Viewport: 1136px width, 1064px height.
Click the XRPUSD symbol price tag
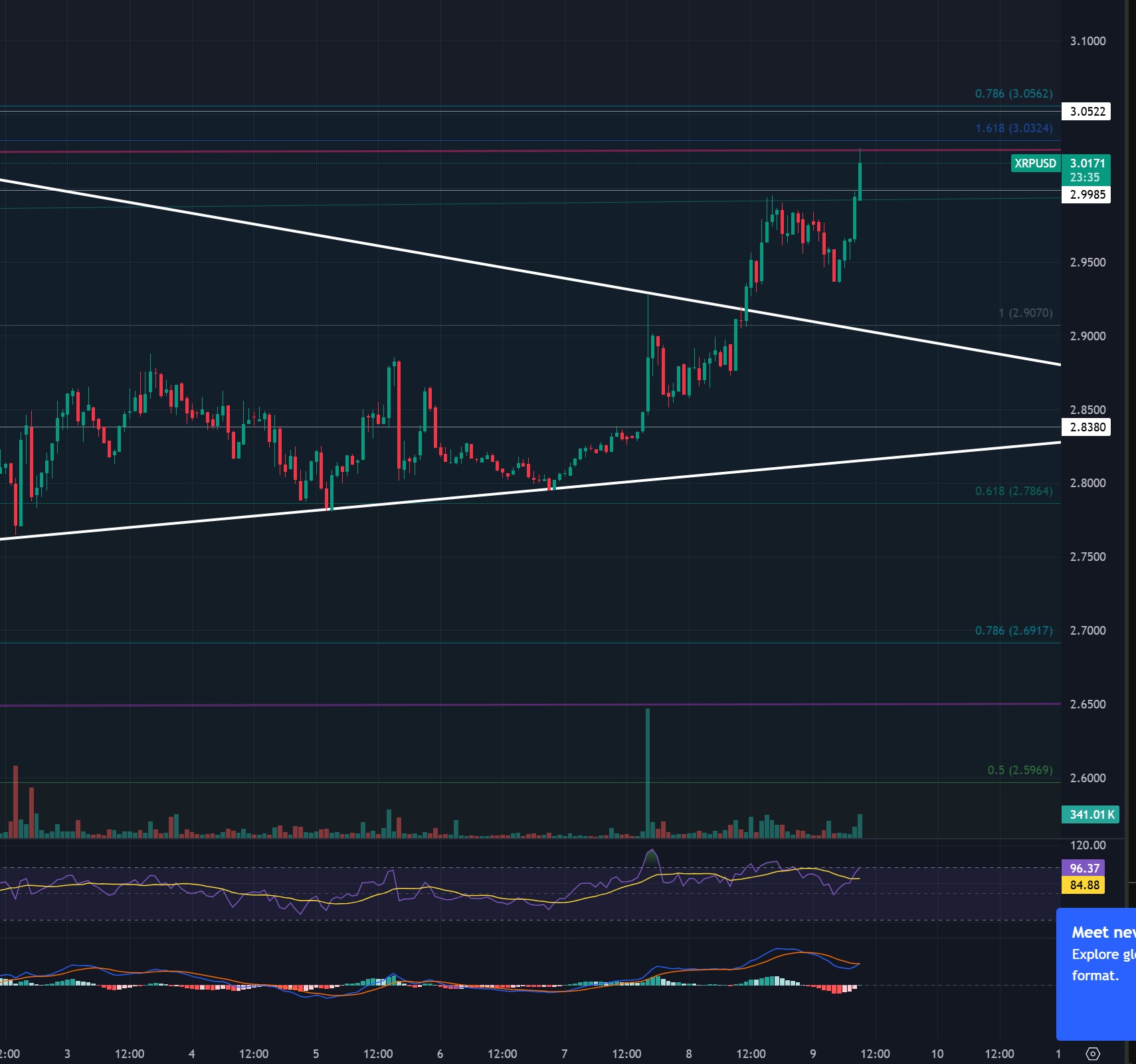[x=1035, y=163]
